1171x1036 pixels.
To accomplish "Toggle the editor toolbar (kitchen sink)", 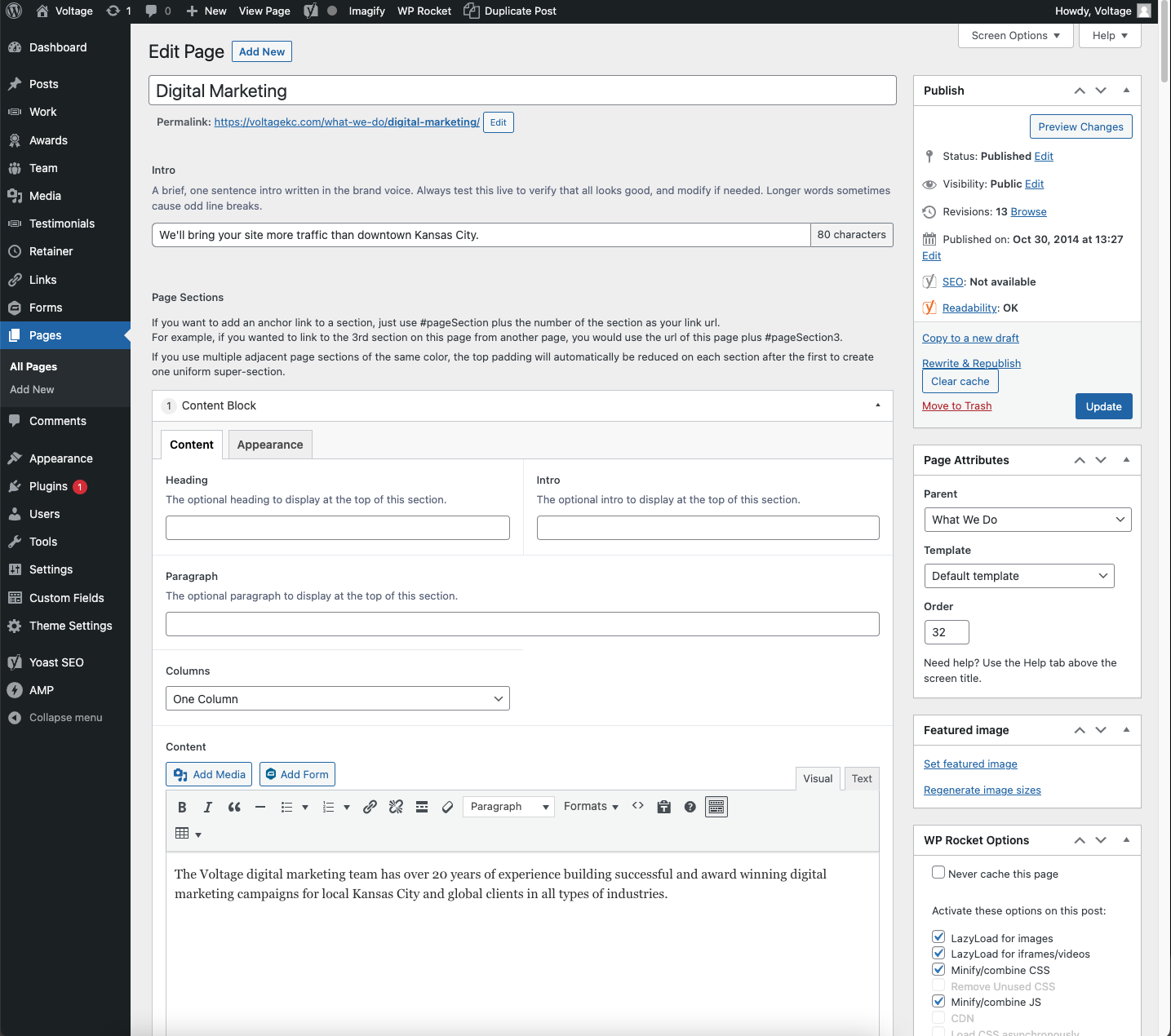I will 716,807.
